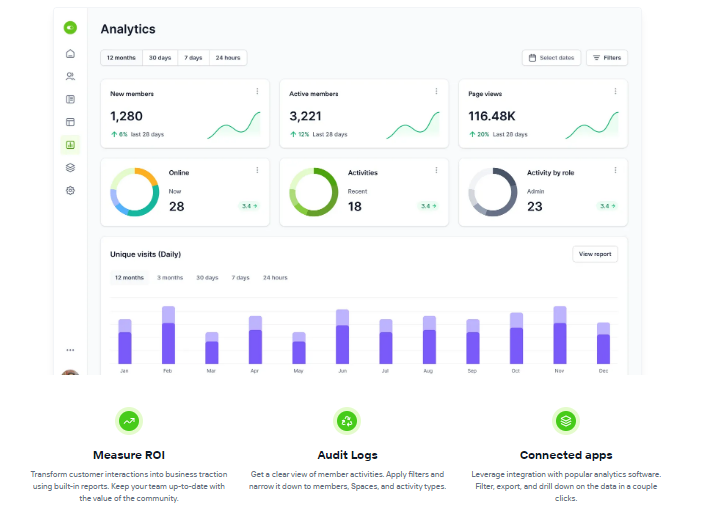Open the Page views card options menu
Image resolution: width=701 pixels, height=521 pixels.
616,91
